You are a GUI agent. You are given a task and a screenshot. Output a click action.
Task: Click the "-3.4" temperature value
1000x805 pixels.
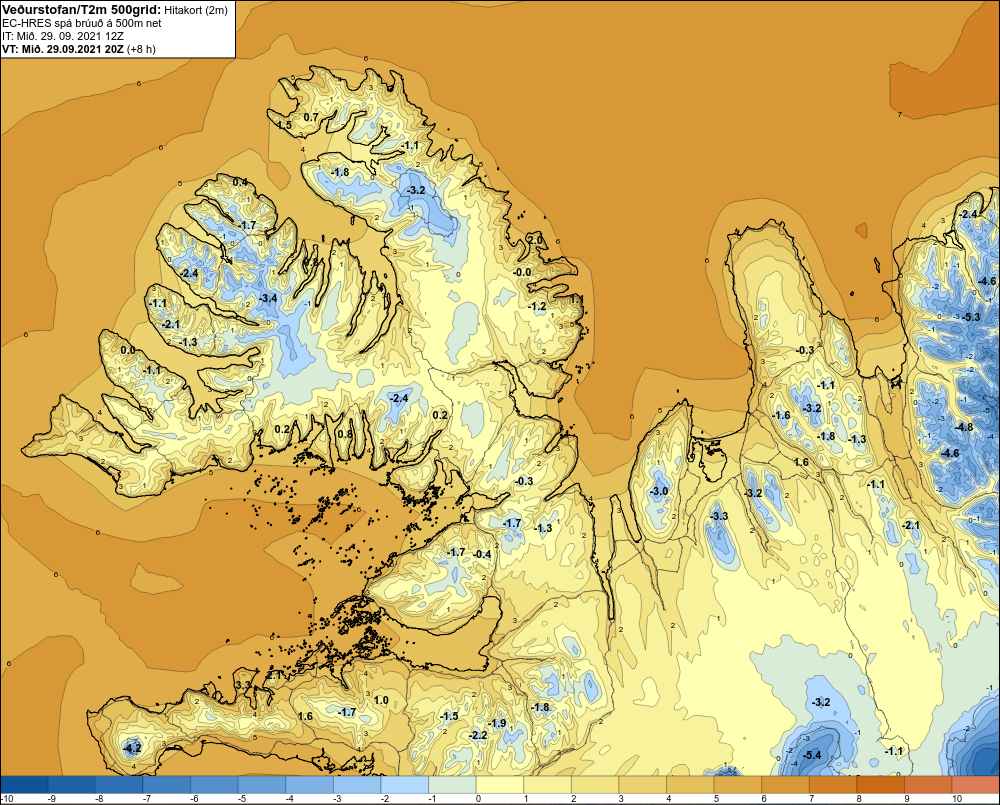coord(268,298)
